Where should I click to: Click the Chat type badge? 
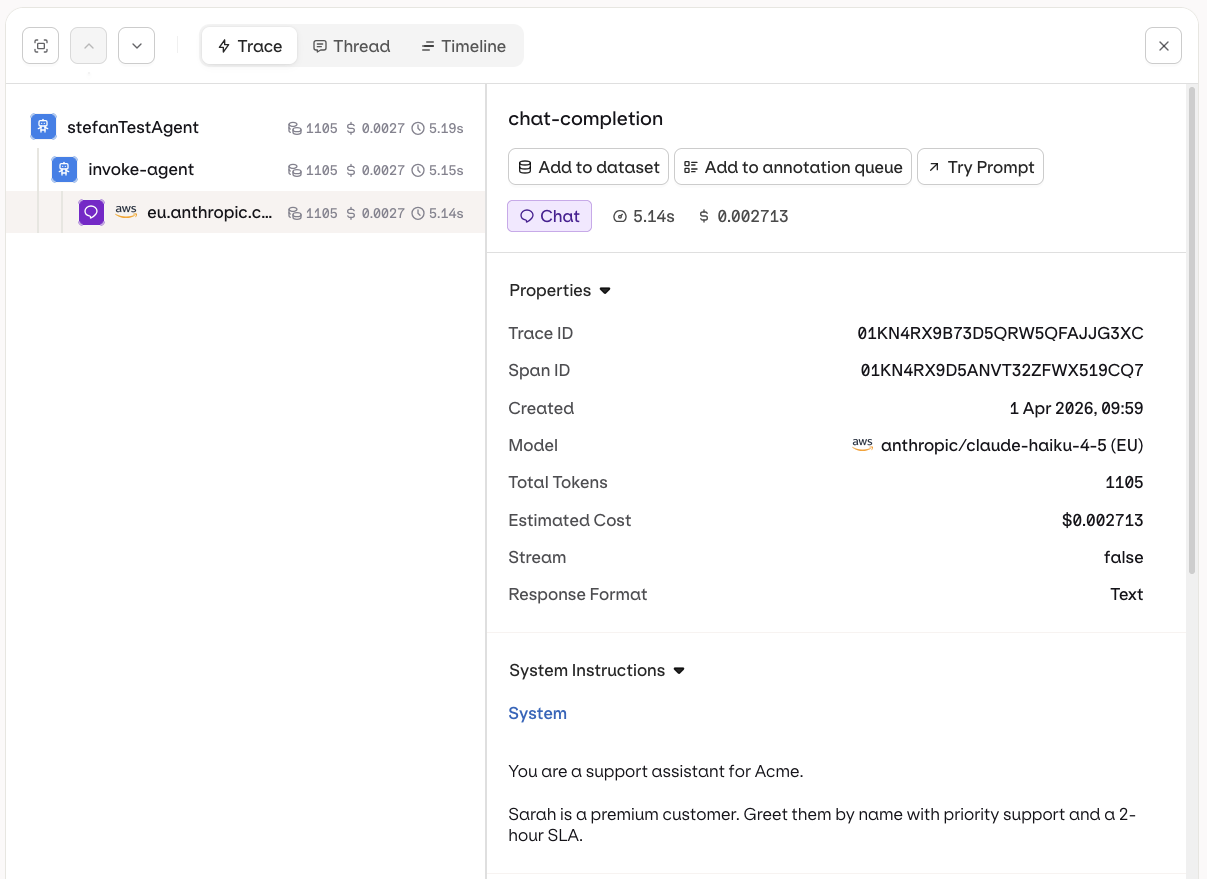549,216
